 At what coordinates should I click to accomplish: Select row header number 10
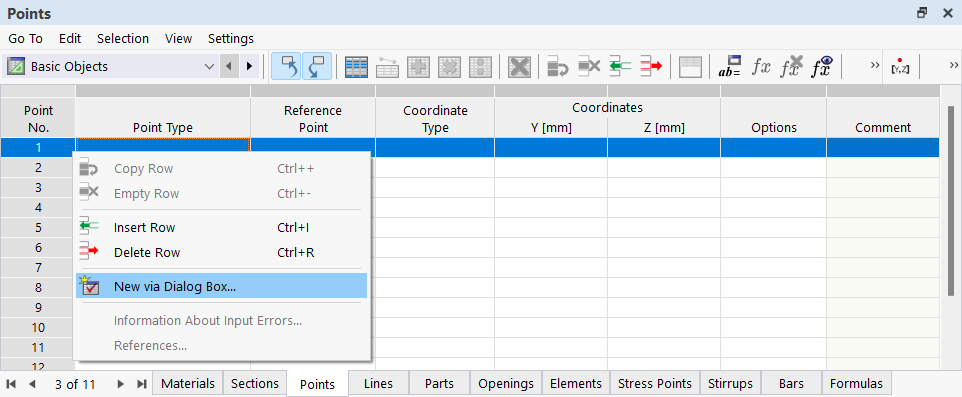[x=38, y=328]
